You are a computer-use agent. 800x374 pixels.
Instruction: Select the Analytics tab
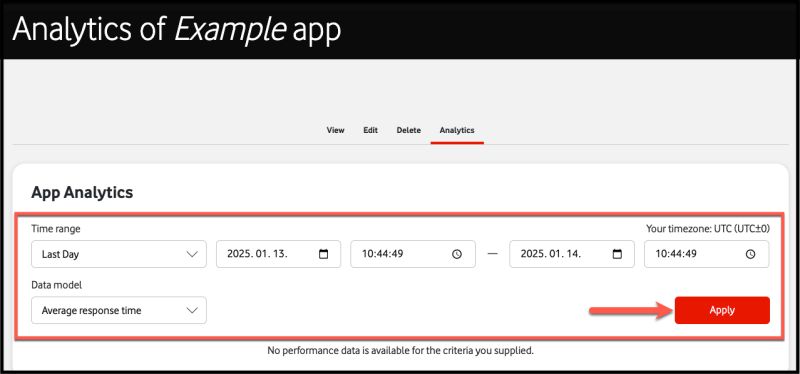457,130
